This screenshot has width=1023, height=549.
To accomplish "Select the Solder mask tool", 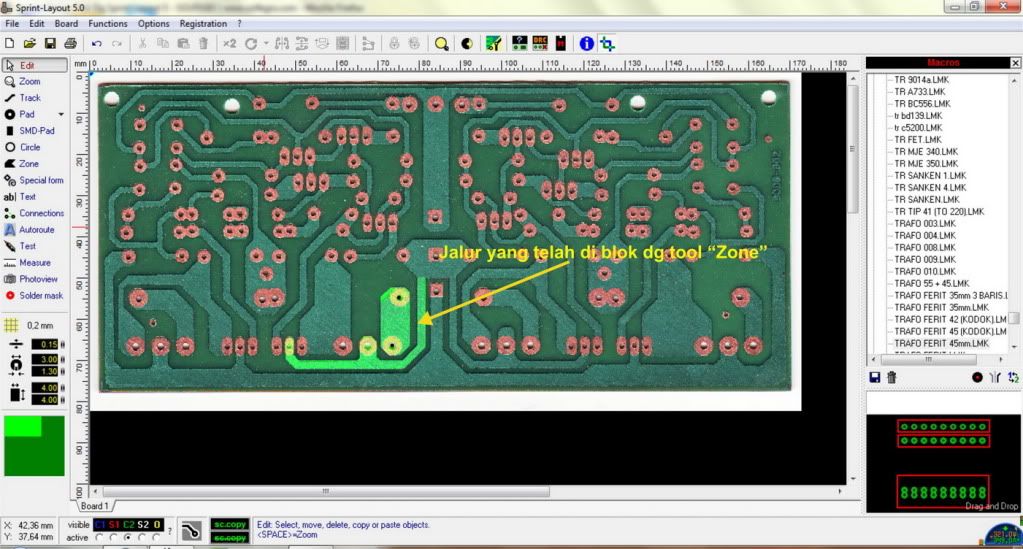I will [33, 296].
